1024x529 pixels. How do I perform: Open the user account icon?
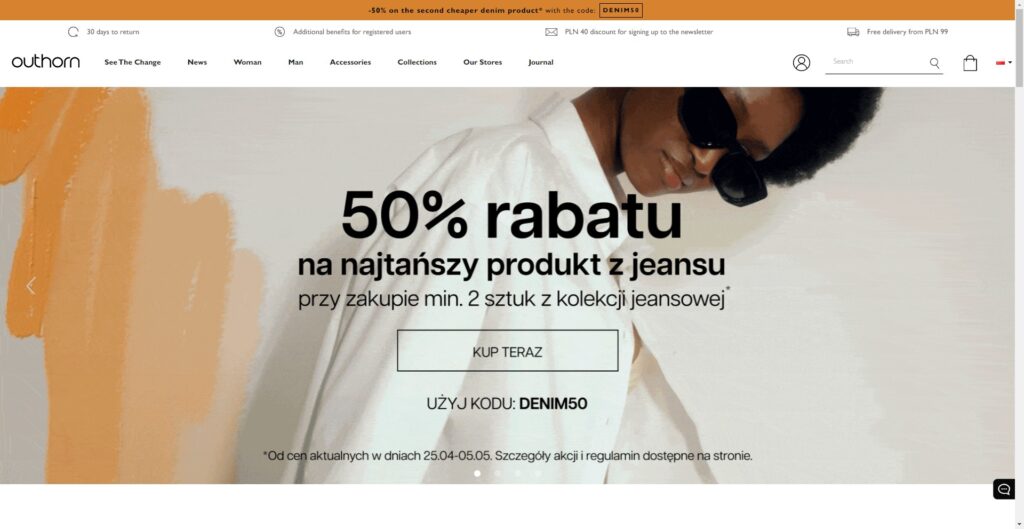click(x=801, y=63)
